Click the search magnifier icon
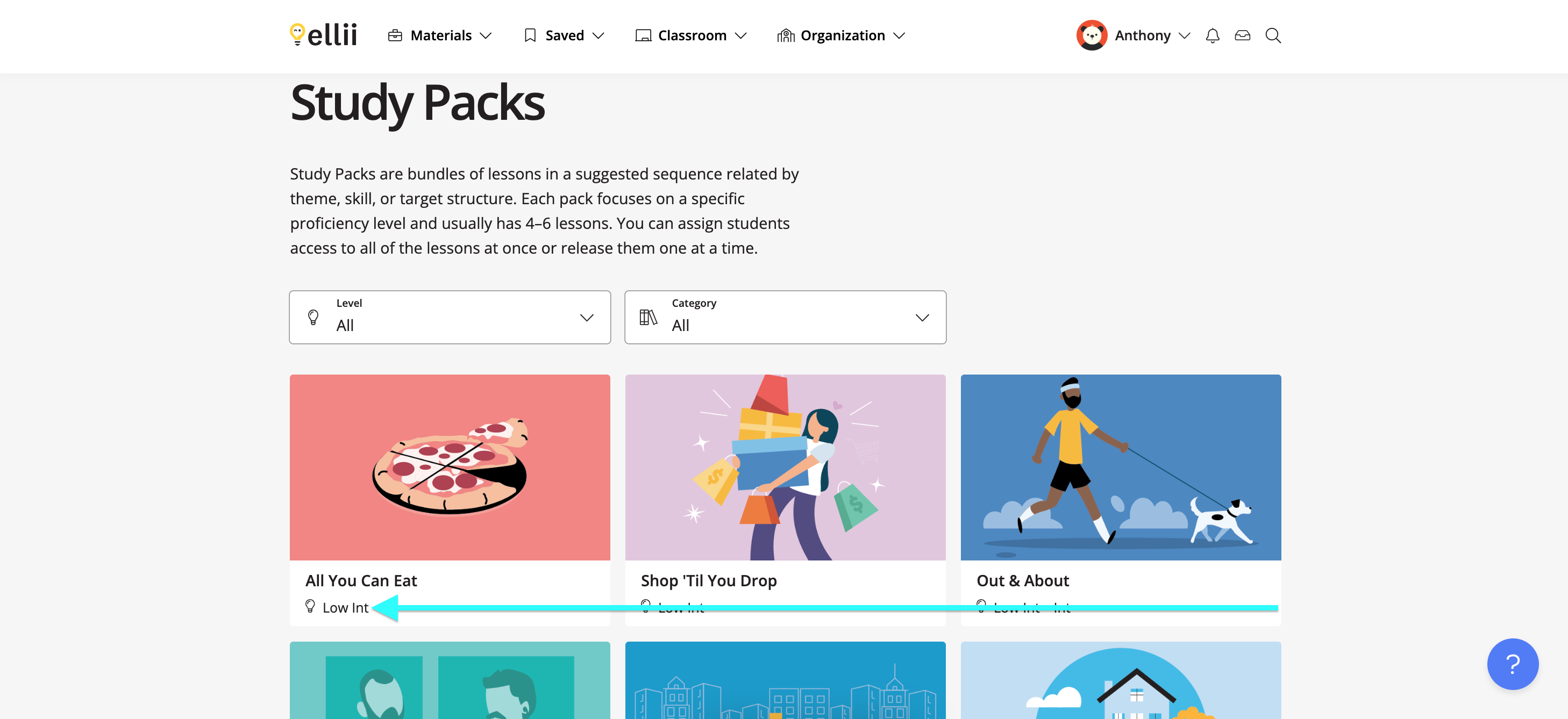The image size is (1568, 719). (1273, 36)
